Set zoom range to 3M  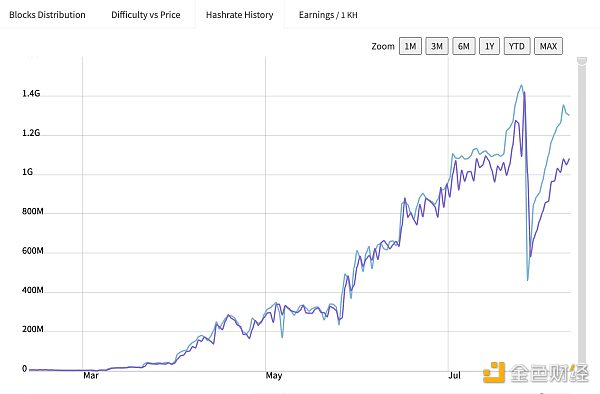(x=437, y=46)
